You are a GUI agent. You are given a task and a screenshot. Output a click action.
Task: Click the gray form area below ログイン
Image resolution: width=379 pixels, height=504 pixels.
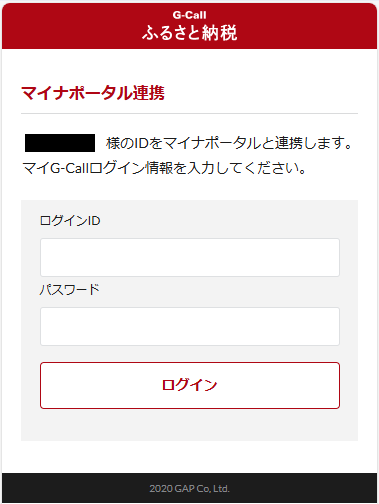pos(189,425)
